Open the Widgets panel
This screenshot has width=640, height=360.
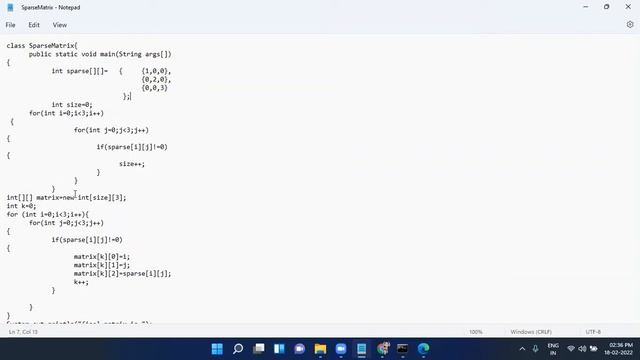279,349
